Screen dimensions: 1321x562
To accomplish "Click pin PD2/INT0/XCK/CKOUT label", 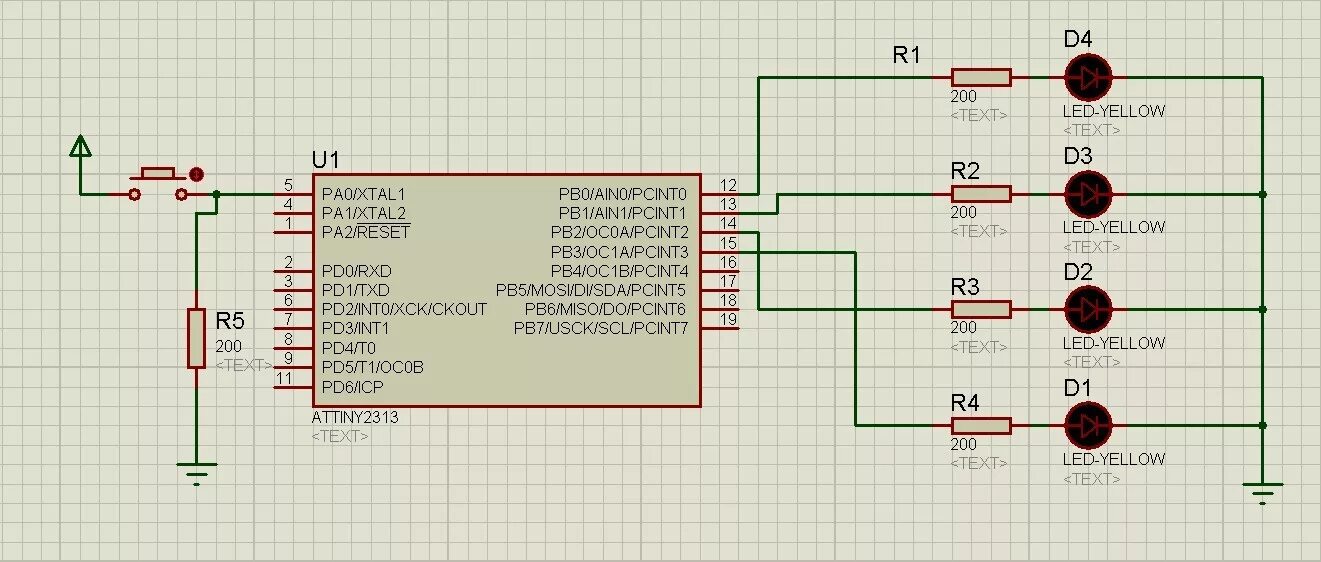I will tap(404, 309).
